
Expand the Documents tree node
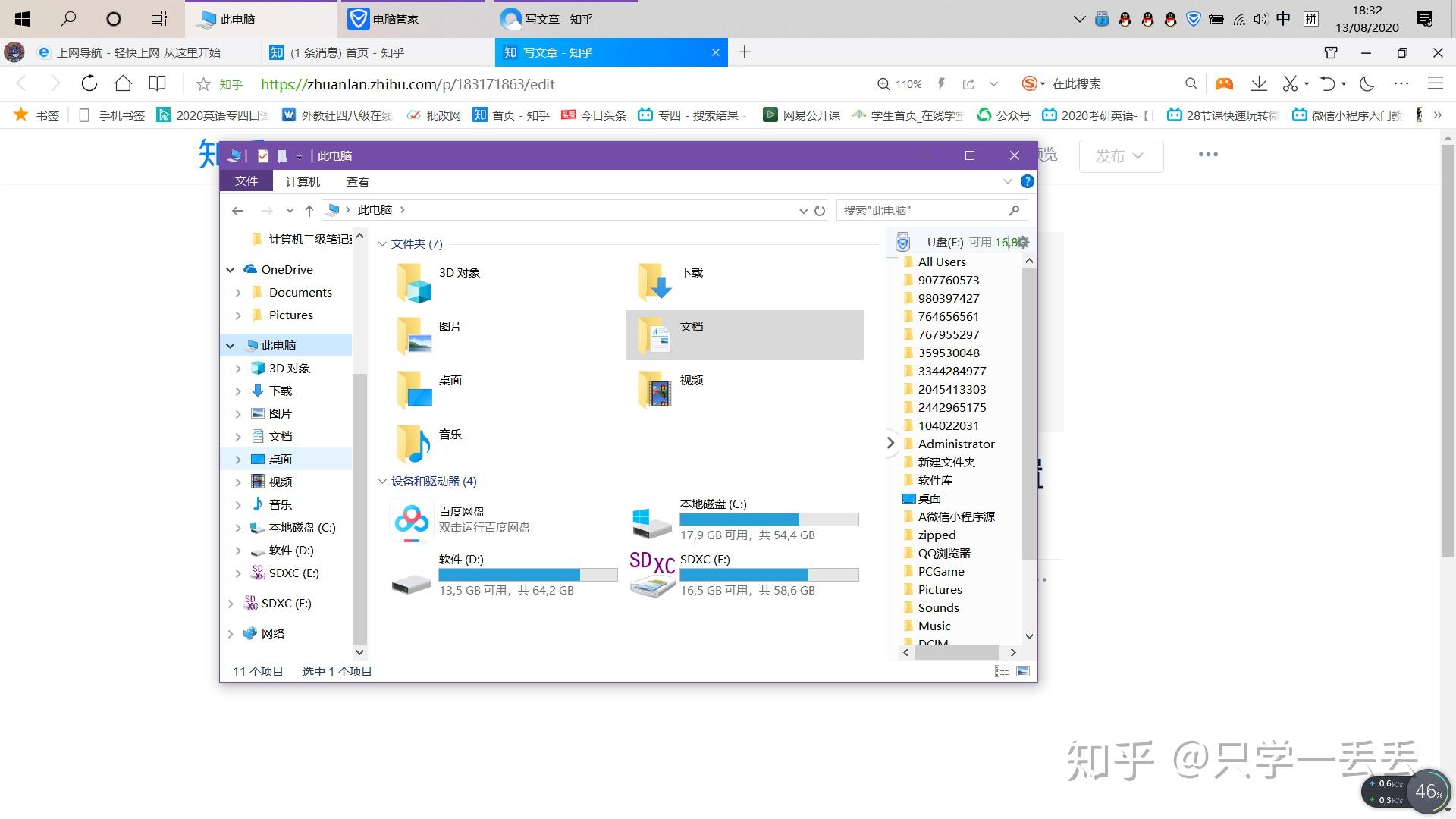(238, 293)
